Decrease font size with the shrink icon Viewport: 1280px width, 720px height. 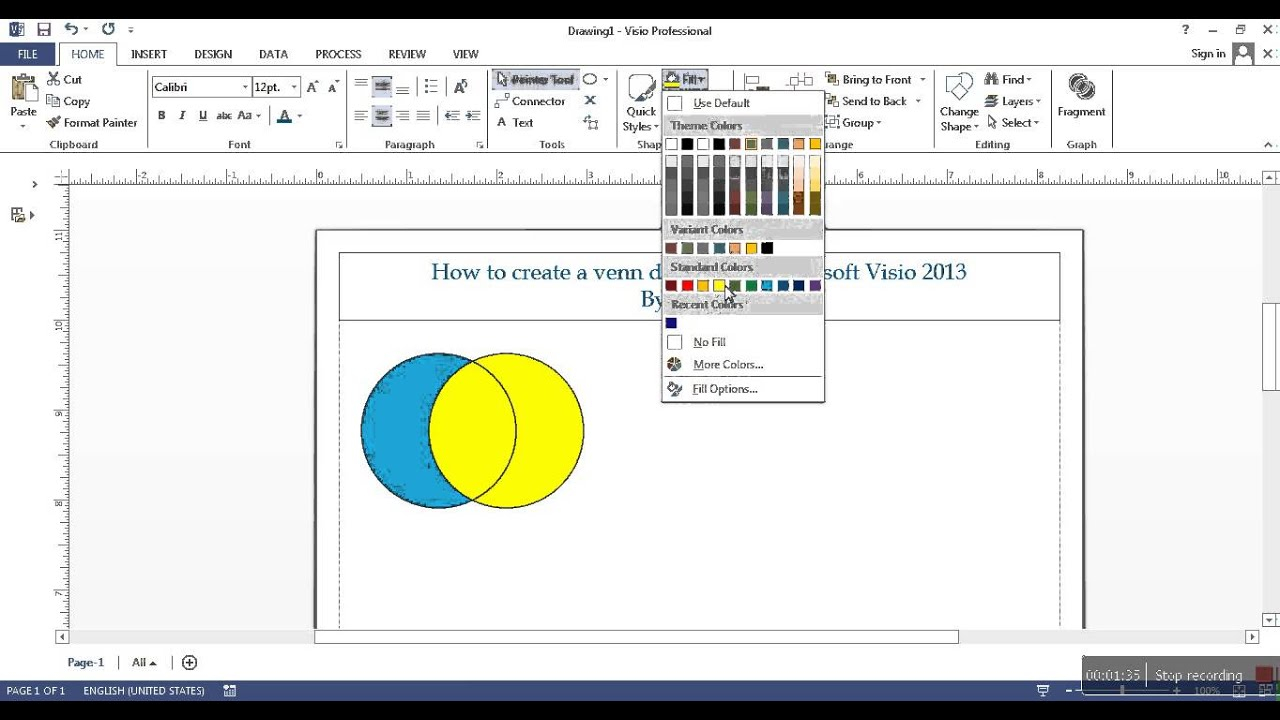click(x=332, y=87)
